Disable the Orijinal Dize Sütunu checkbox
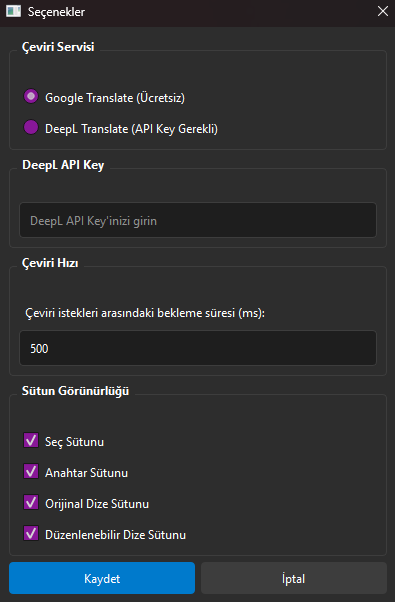Viewport: 395px width, 602px height. (31, 502)
